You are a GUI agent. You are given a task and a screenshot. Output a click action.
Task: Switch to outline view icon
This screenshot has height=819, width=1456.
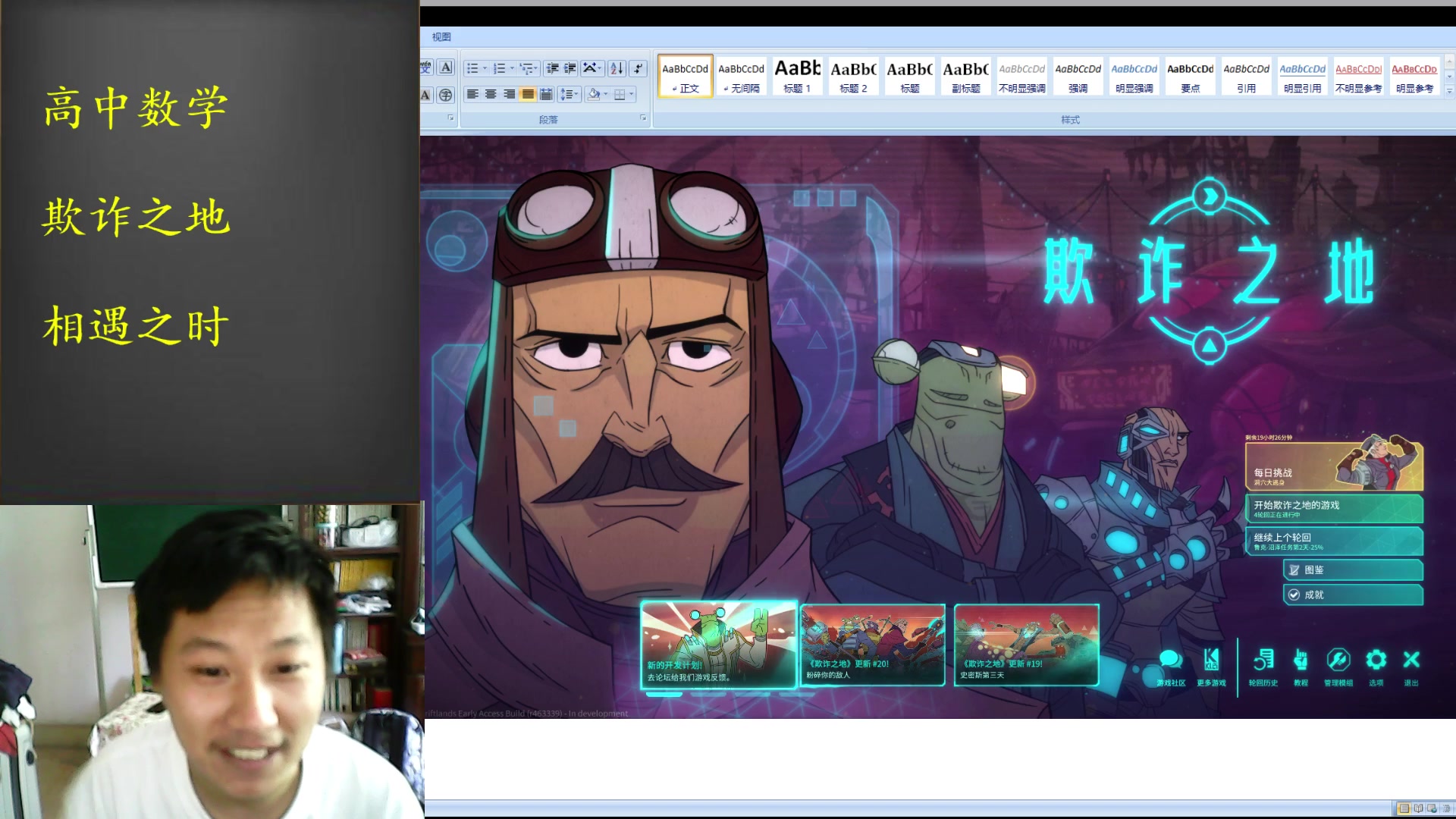coord(1445,808)
